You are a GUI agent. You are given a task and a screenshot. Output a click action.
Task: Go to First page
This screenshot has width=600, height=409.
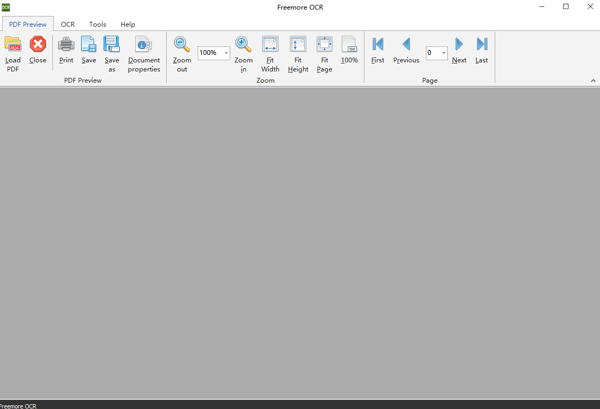[x=378, y=45]
